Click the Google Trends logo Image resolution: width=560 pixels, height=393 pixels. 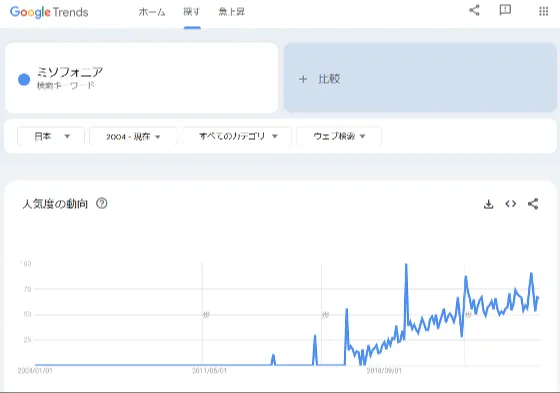(49, 12)
